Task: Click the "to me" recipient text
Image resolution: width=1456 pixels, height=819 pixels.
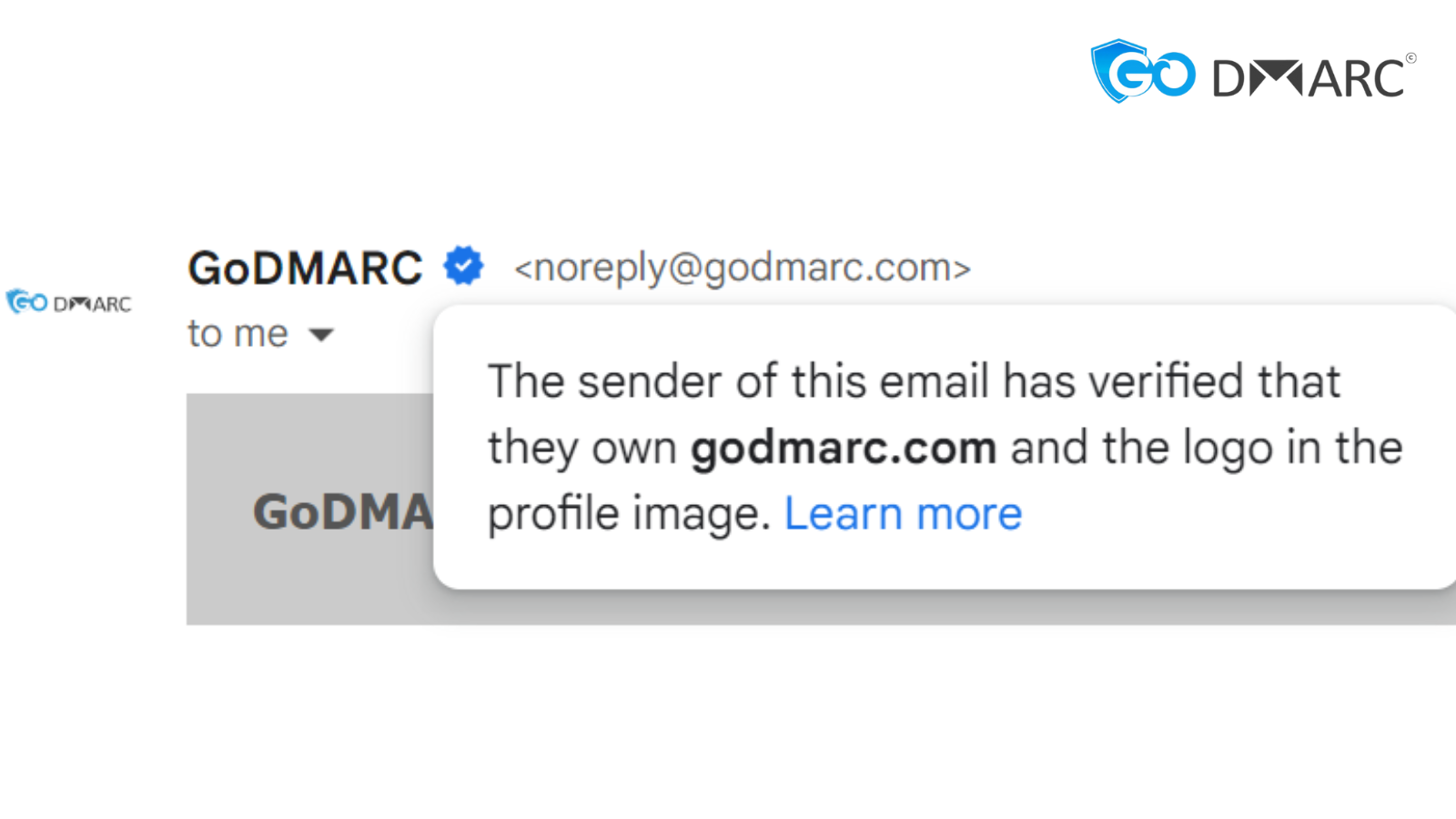Action: [238, 334]
